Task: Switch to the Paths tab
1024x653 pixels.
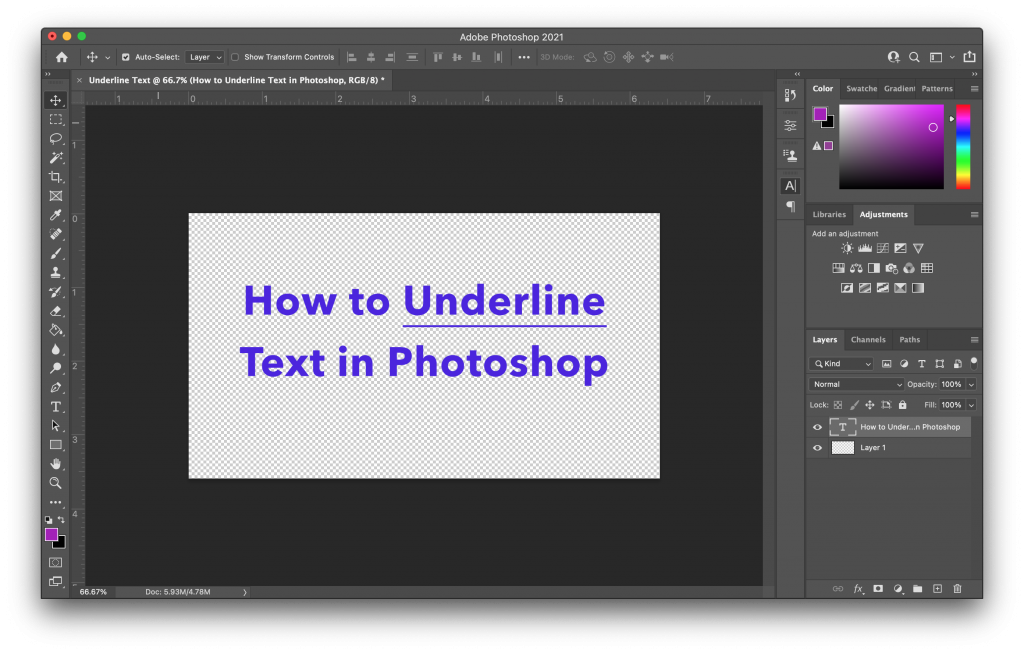Action: coord(909,340)
